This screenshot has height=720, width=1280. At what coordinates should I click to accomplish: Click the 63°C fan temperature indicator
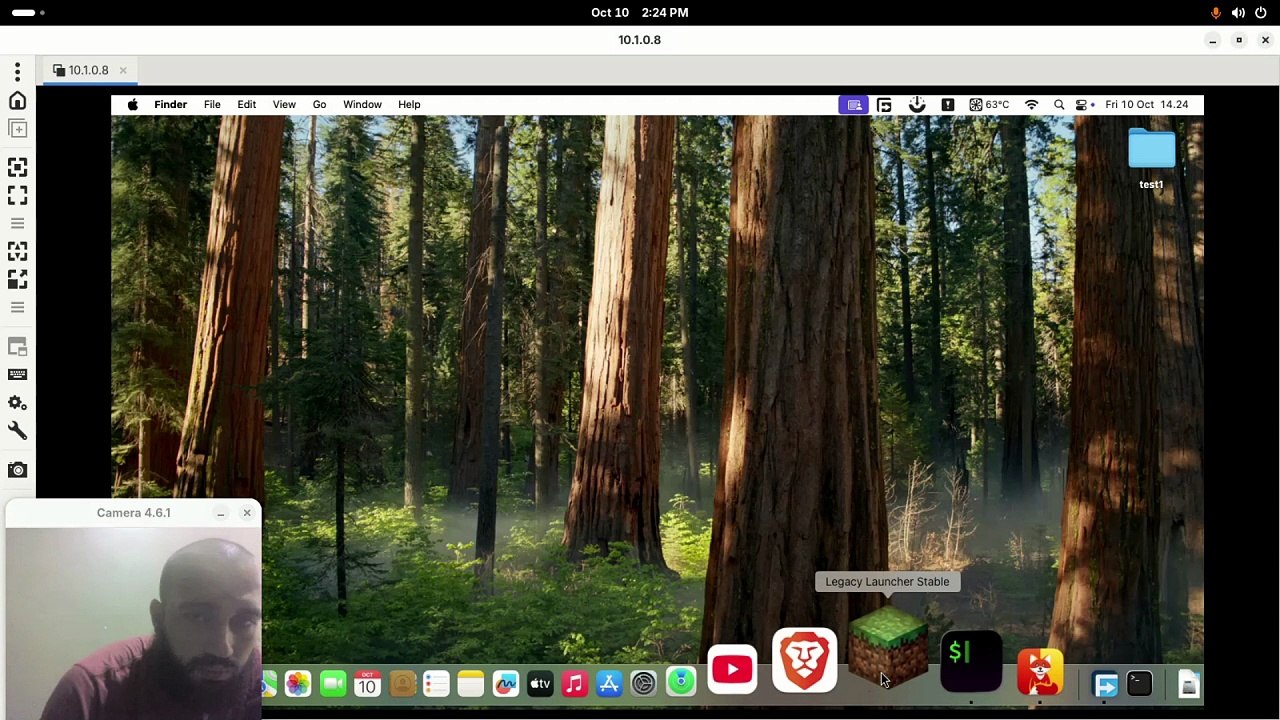point(989,104)
